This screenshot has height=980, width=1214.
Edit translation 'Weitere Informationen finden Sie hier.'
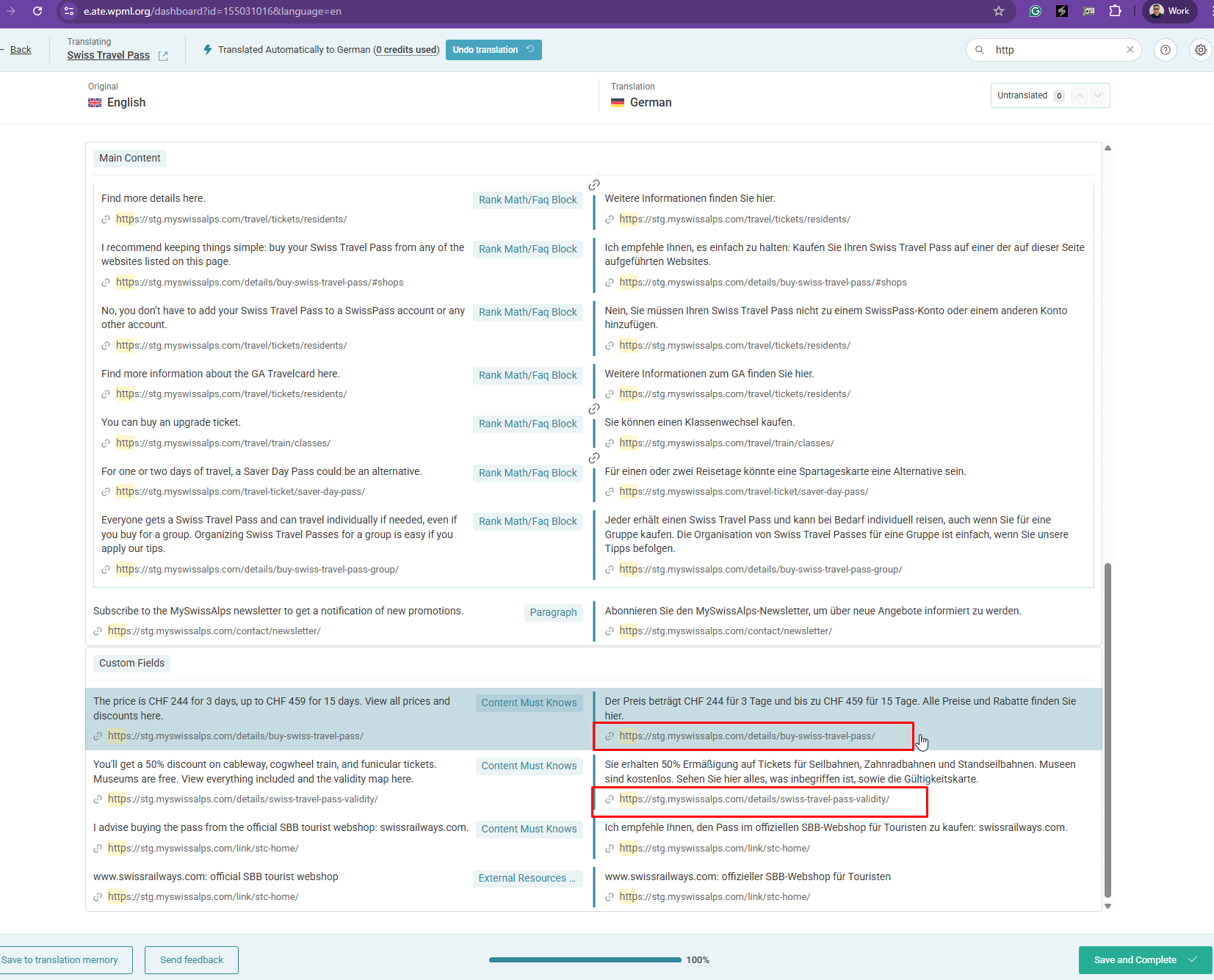690,198
